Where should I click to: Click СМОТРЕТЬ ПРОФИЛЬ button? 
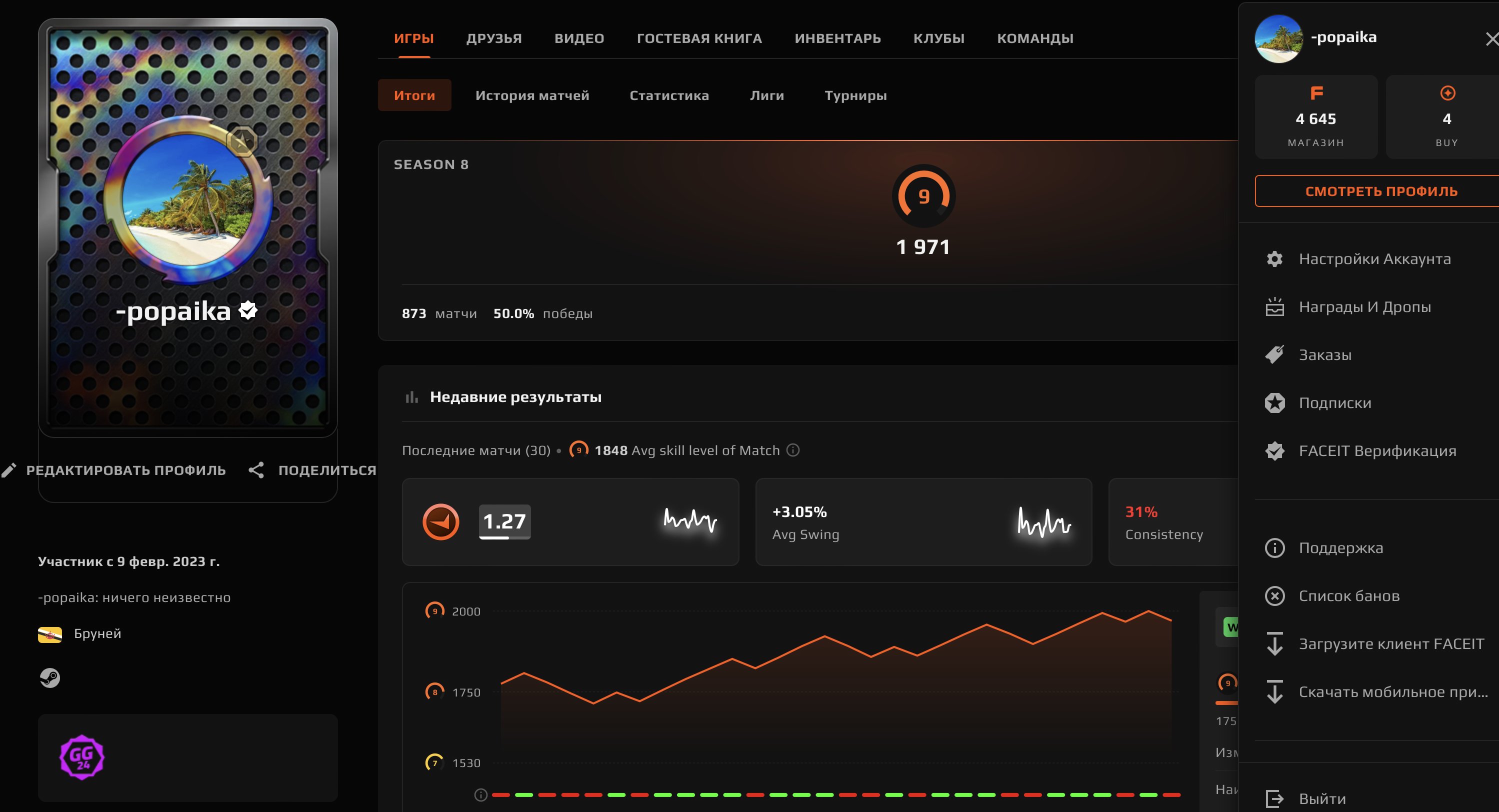pos(1377,191)
